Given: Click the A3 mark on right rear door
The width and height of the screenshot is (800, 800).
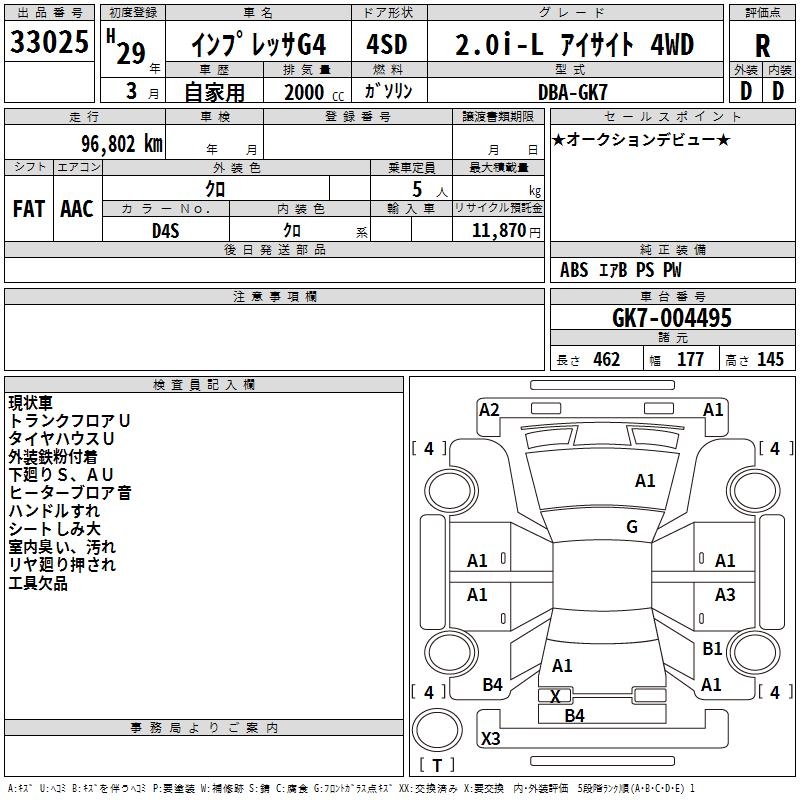Looking at the screenshot, I should (x=724, y=594).
